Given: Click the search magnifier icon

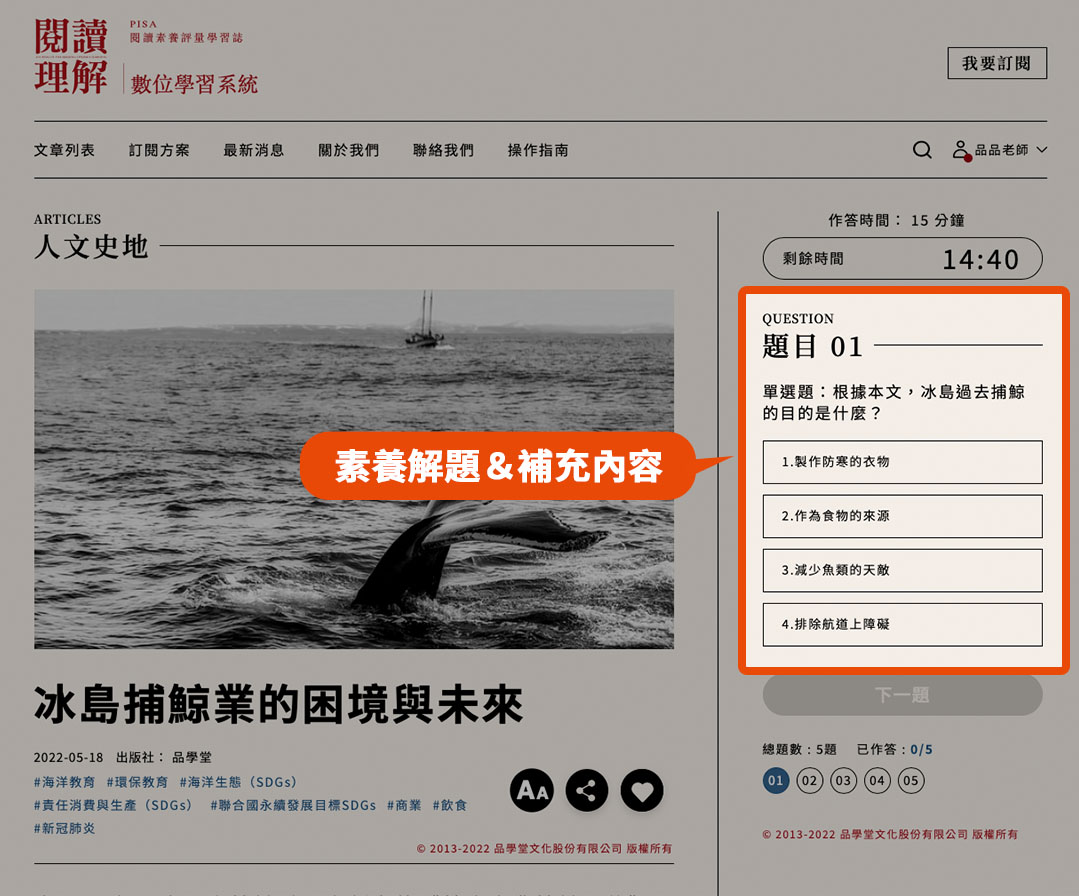Looking at the screenshot, I should pyautogui.click(x=922, y=150).
